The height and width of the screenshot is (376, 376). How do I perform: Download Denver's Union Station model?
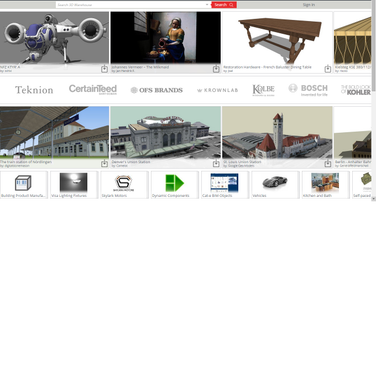pos(216,164)
